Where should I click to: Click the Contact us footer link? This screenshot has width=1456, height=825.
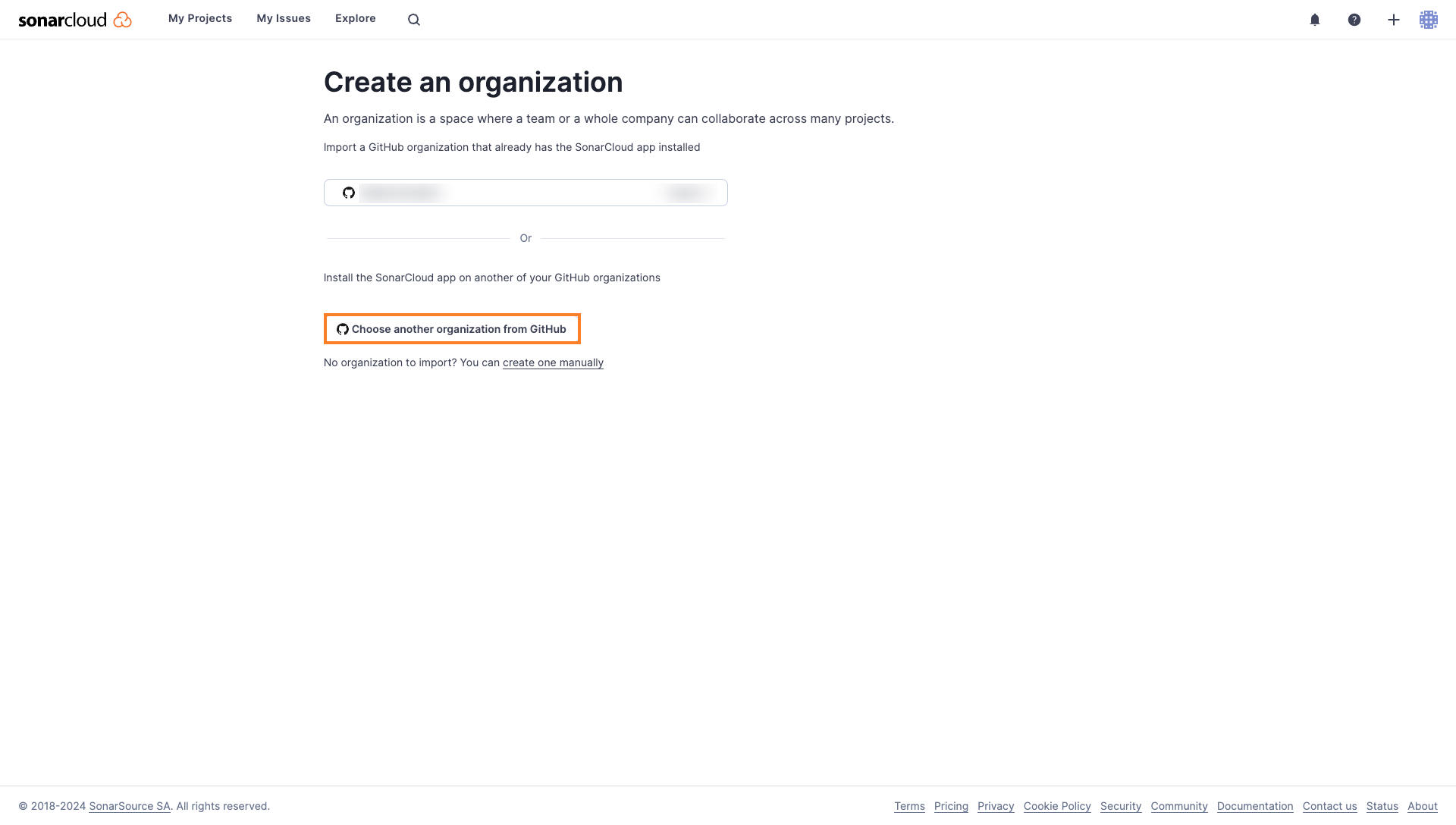(1330, 806)
